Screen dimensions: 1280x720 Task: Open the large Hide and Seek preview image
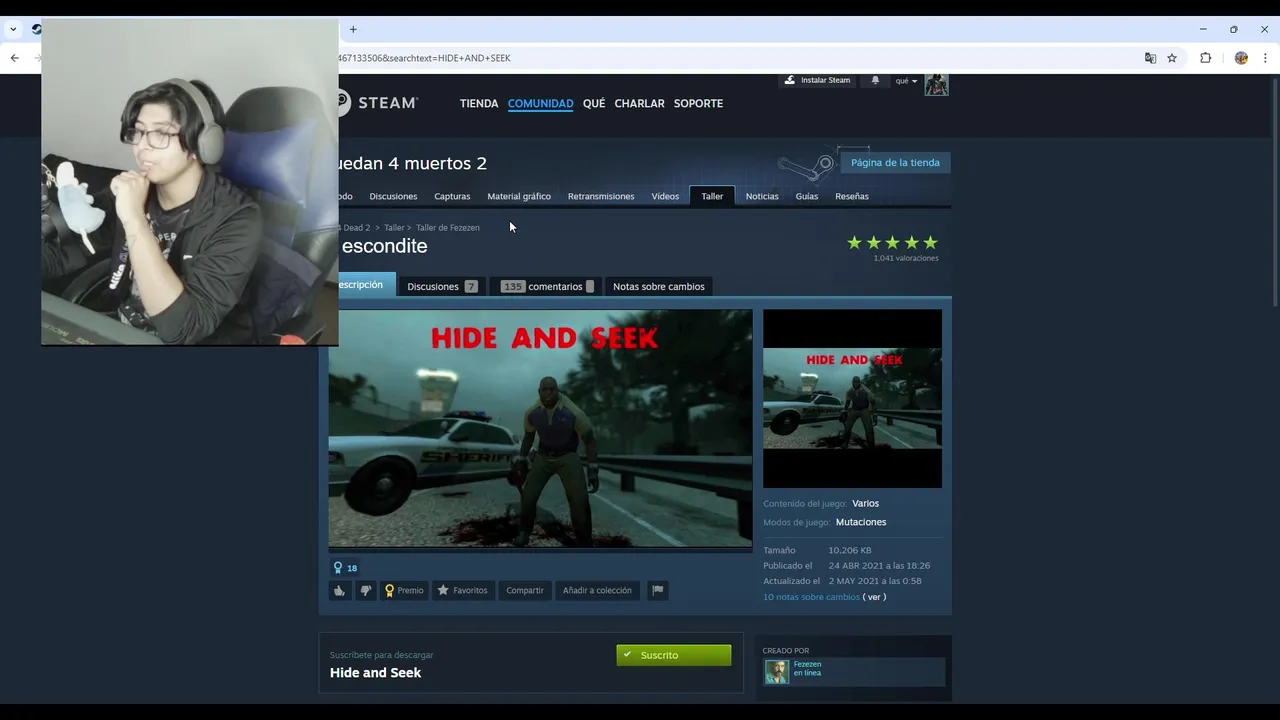coord(540,429)
